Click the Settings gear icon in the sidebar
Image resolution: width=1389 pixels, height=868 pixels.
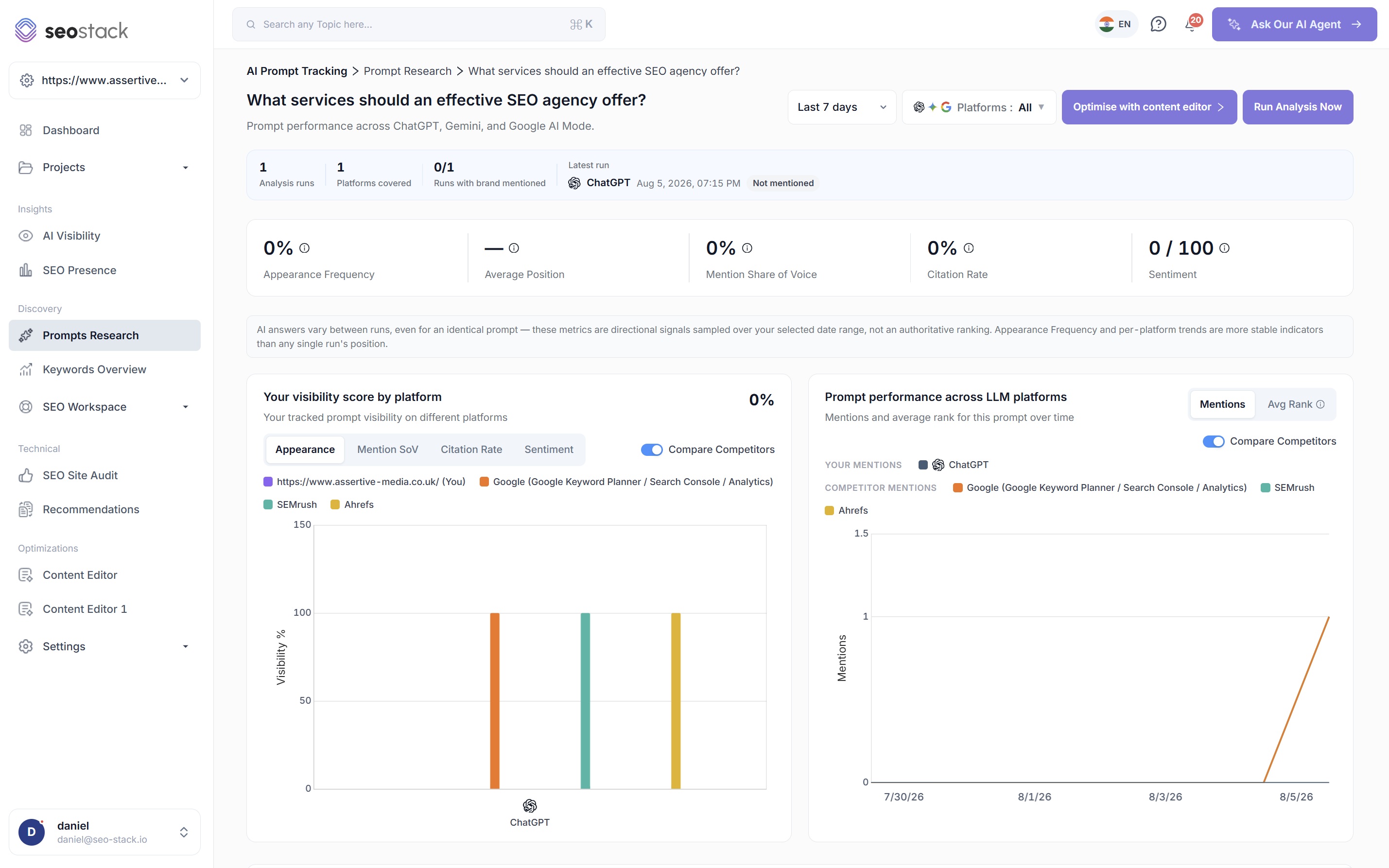(x=26, y=646)
